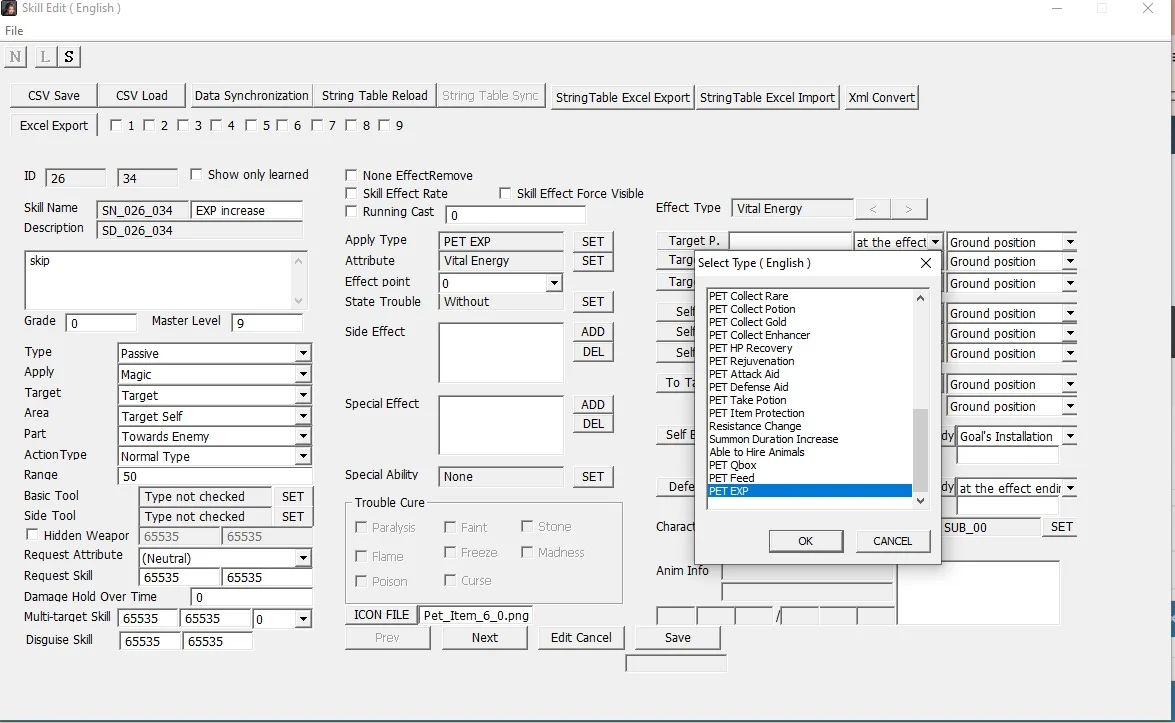This screenshot has height=723, width=1175.
Task: Click the next Effect Type arrow button
Action: (908, 209)
